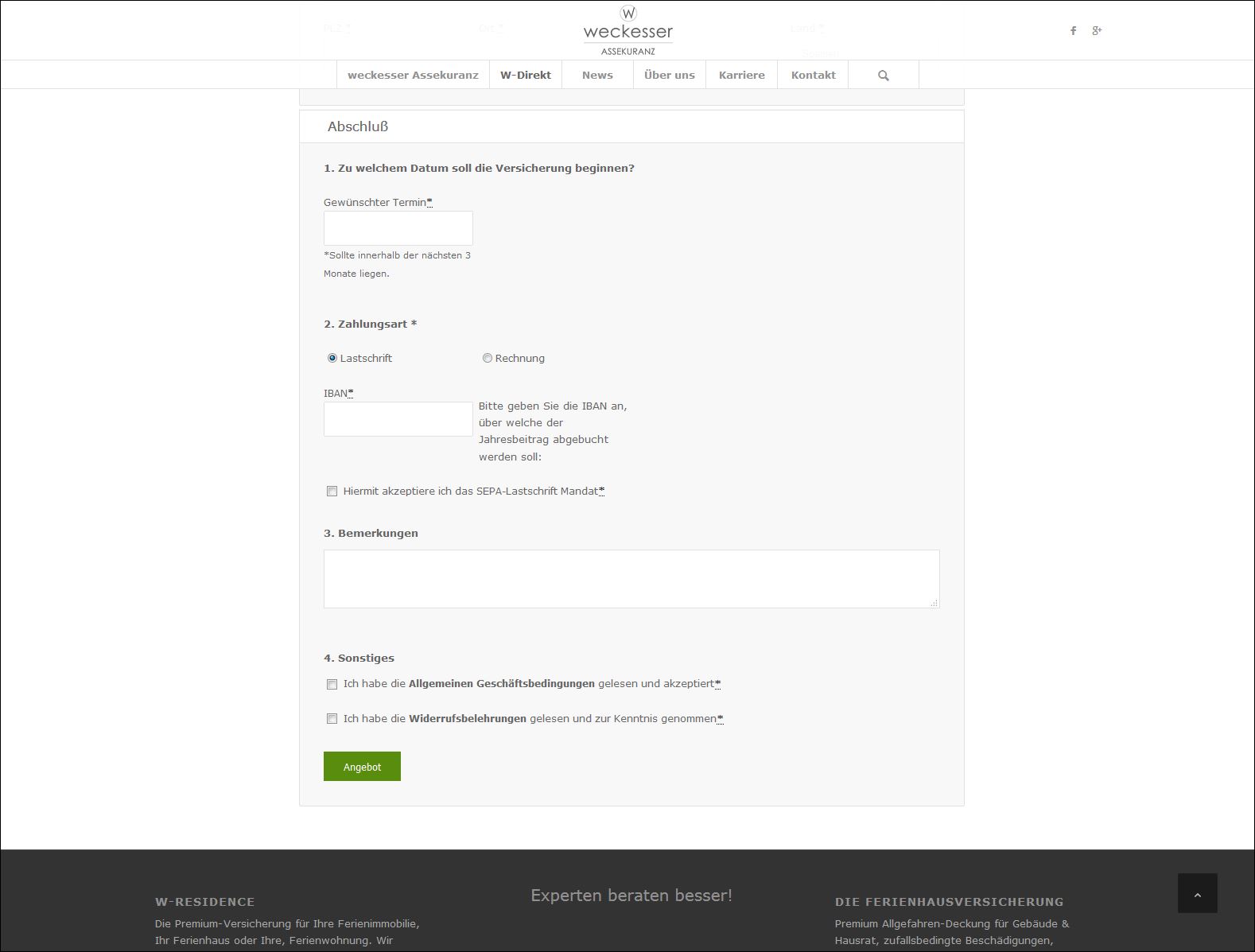This screenshot has height=952, width=1255.
Task: Accept the SEPA-Lastschrift Mandat checkbox
Action: click(x=332, y=492)
